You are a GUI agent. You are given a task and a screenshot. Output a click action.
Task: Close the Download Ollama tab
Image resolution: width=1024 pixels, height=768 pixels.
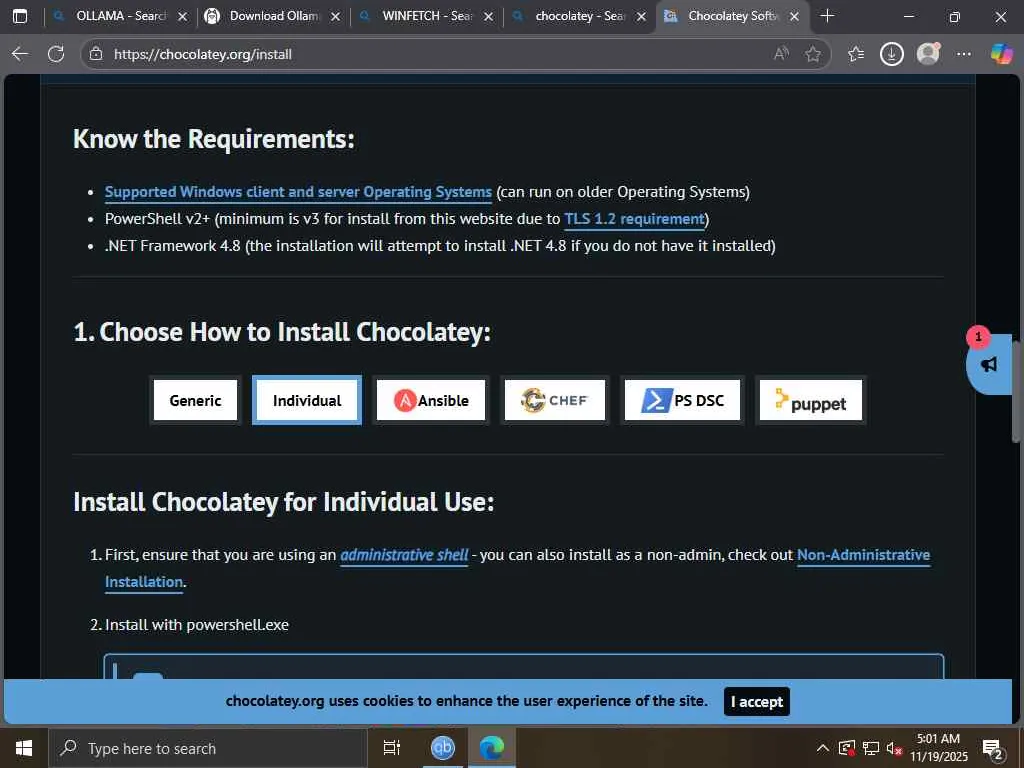336,17
